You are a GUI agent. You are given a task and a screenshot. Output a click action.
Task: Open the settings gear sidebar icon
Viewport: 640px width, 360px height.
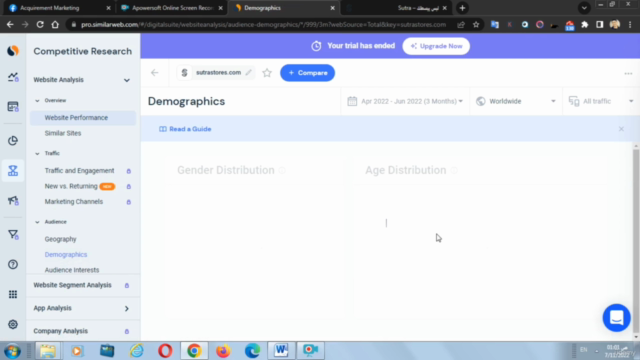[x=13, y=324]
